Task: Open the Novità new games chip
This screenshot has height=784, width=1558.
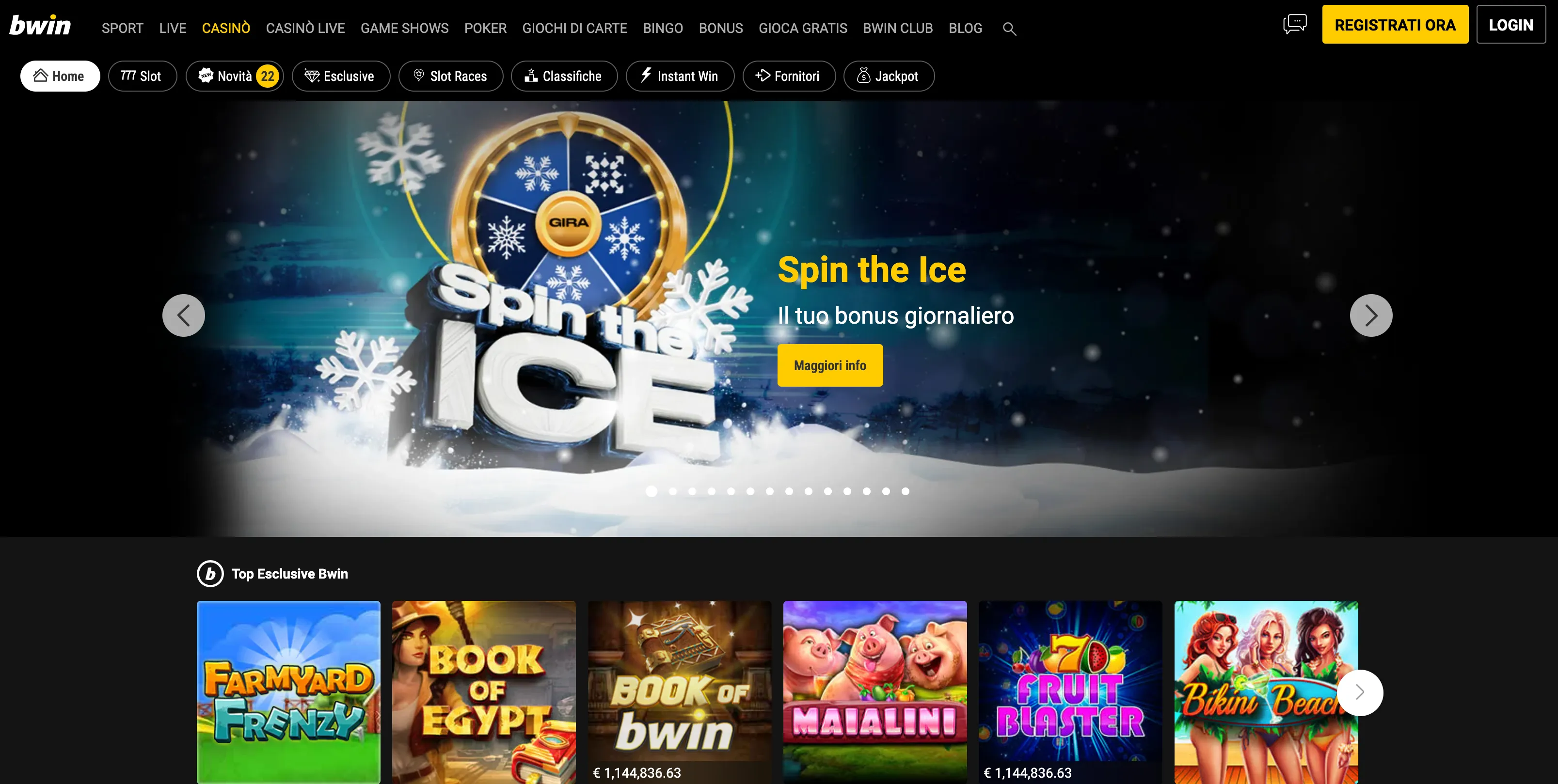Action: (x=235, y=76)
